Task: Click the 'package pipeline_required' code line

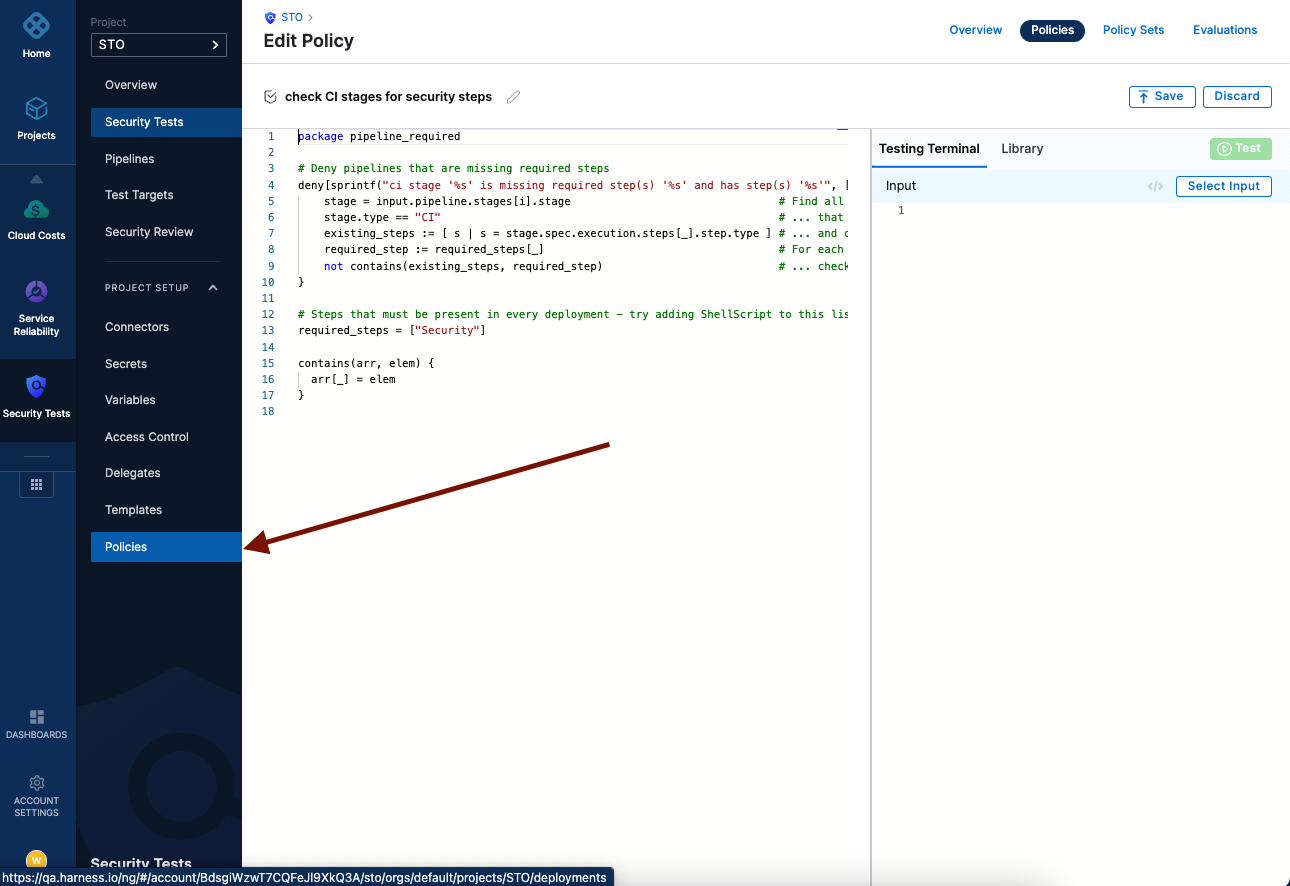Action: pos(379,136)
